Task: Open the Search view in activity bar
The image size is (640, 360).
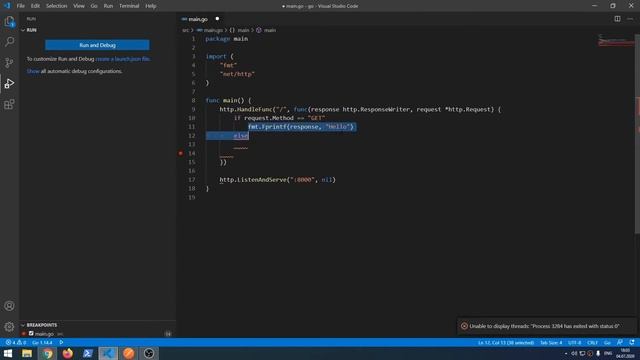Action: point(9,42)
